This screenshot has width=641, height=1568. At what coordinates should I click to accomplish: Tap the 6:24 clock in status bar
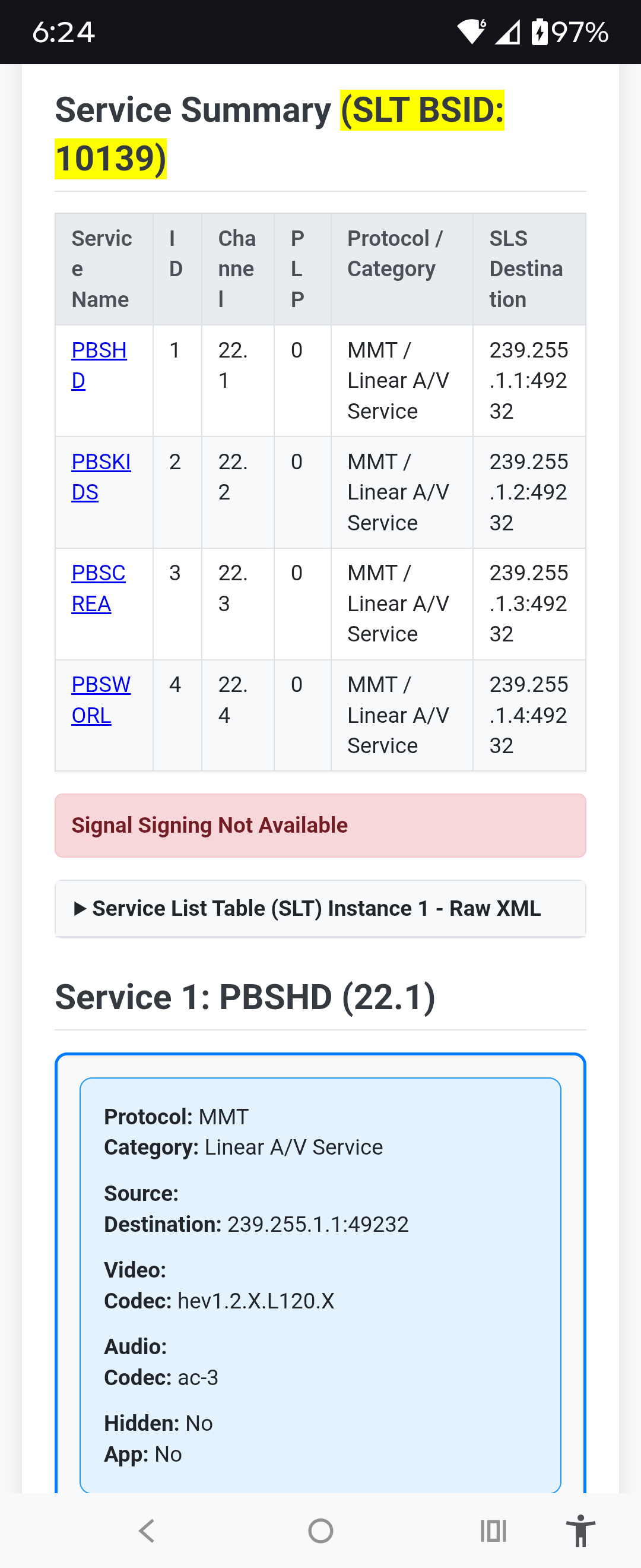(64, 32)
